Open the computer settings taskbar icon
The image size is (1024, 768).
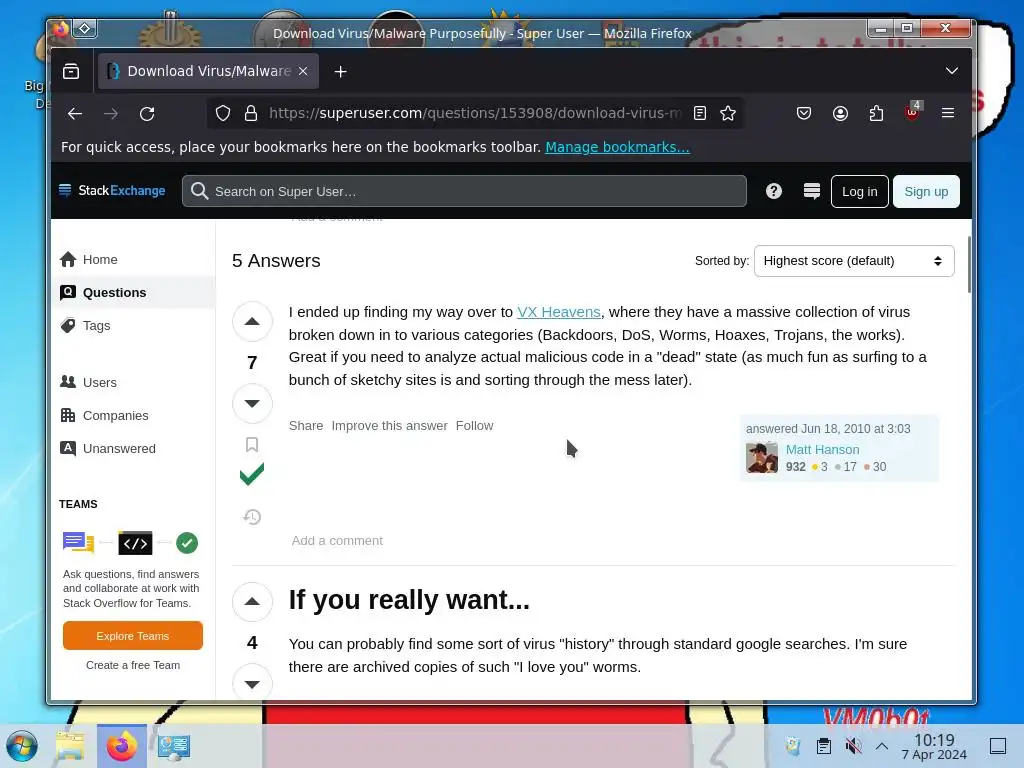tap(174, 746)
